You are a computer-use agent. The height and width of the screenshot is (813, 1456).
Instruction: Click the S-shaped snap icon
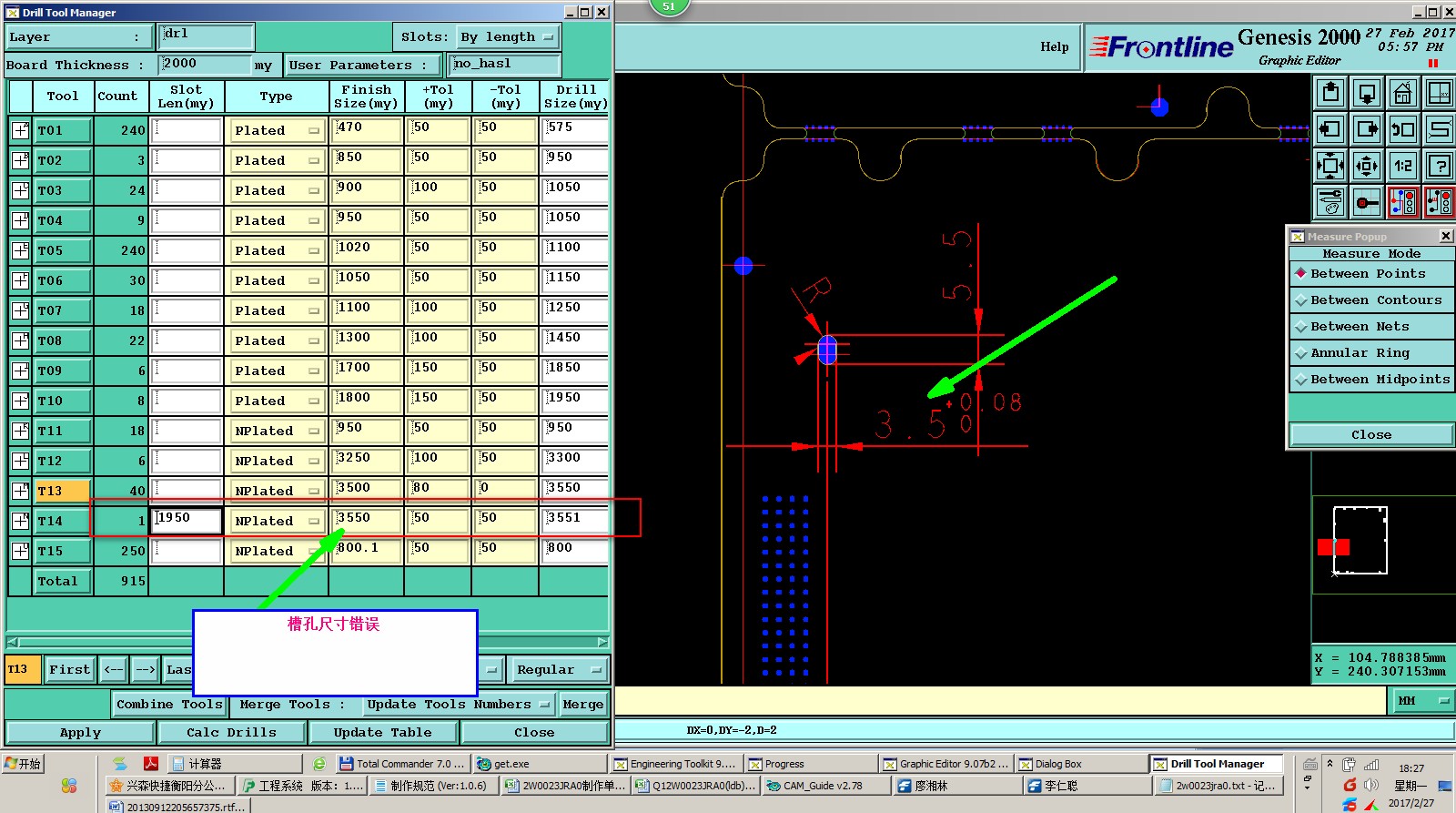coord(1440,129)
